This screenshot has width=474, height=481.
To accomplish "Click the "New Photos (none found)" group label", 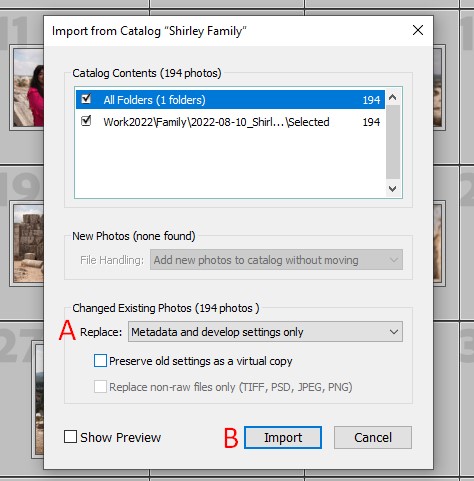I will point(134,236).
